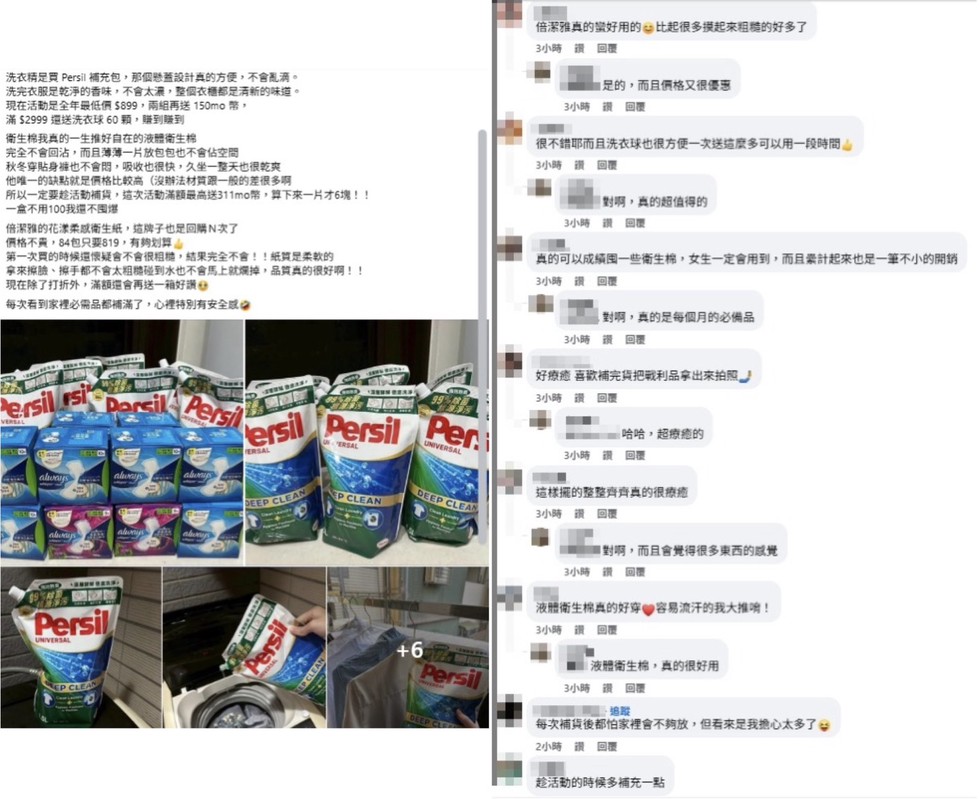Open the photo pouring Persil into washer
Screen dimensions: 979x799
[x=244, y=647]
